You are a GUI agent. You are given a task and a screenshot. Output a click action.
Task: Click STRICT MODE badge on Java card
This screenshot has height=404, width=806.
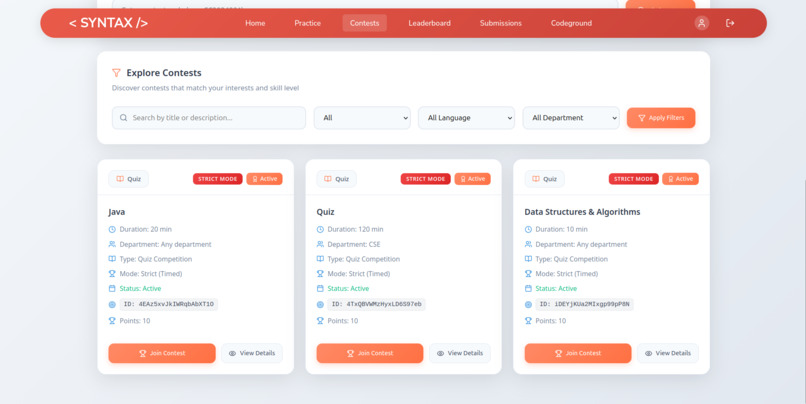[217, 179]
